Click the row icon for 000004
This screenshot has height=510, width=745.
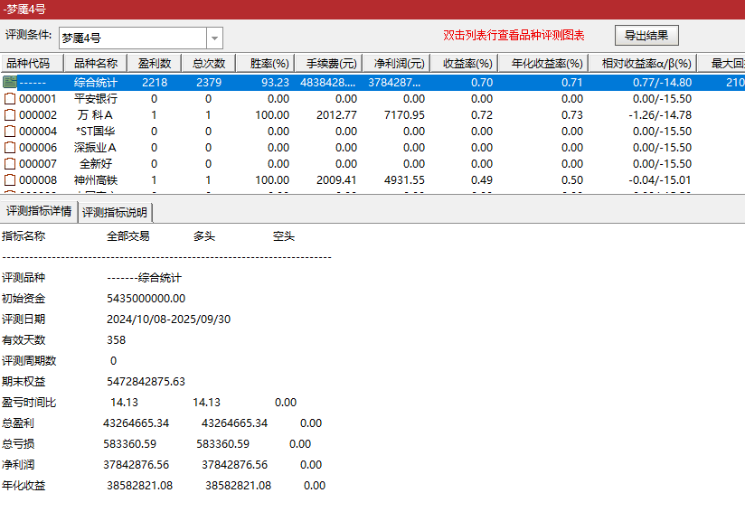(10, 131)
